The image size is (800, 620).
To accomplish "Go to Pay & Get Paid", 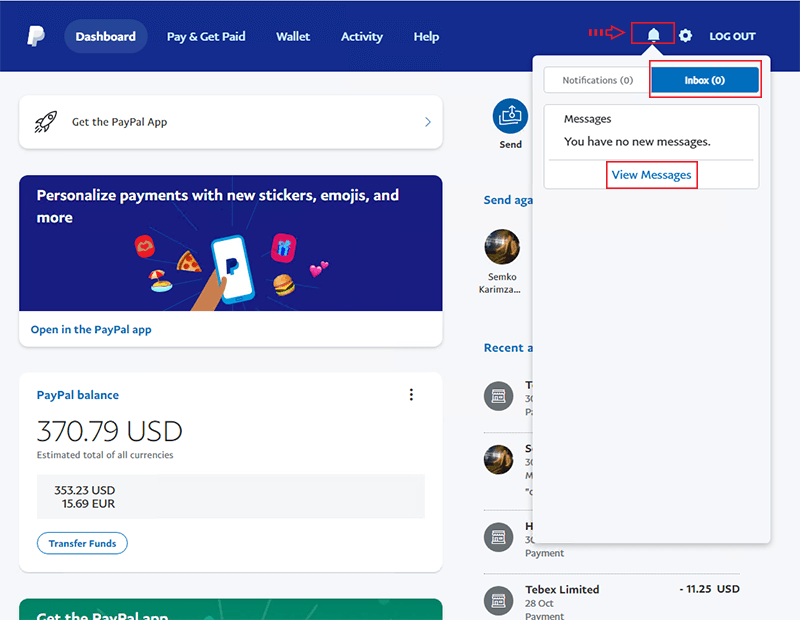I will coord(206,37).
